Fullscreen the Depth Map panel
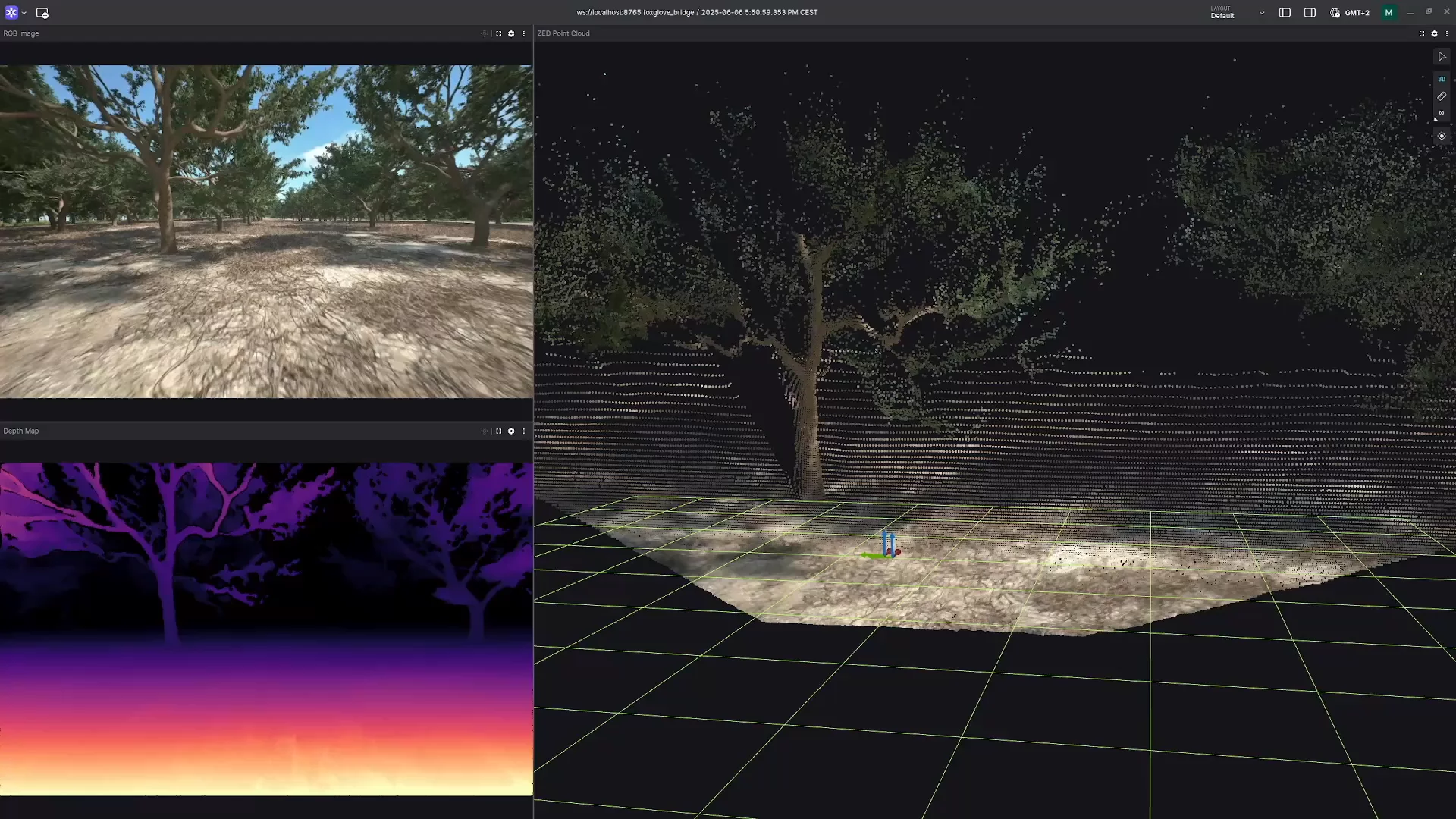The image size is (1456, 819). click(x=498, y=431)
